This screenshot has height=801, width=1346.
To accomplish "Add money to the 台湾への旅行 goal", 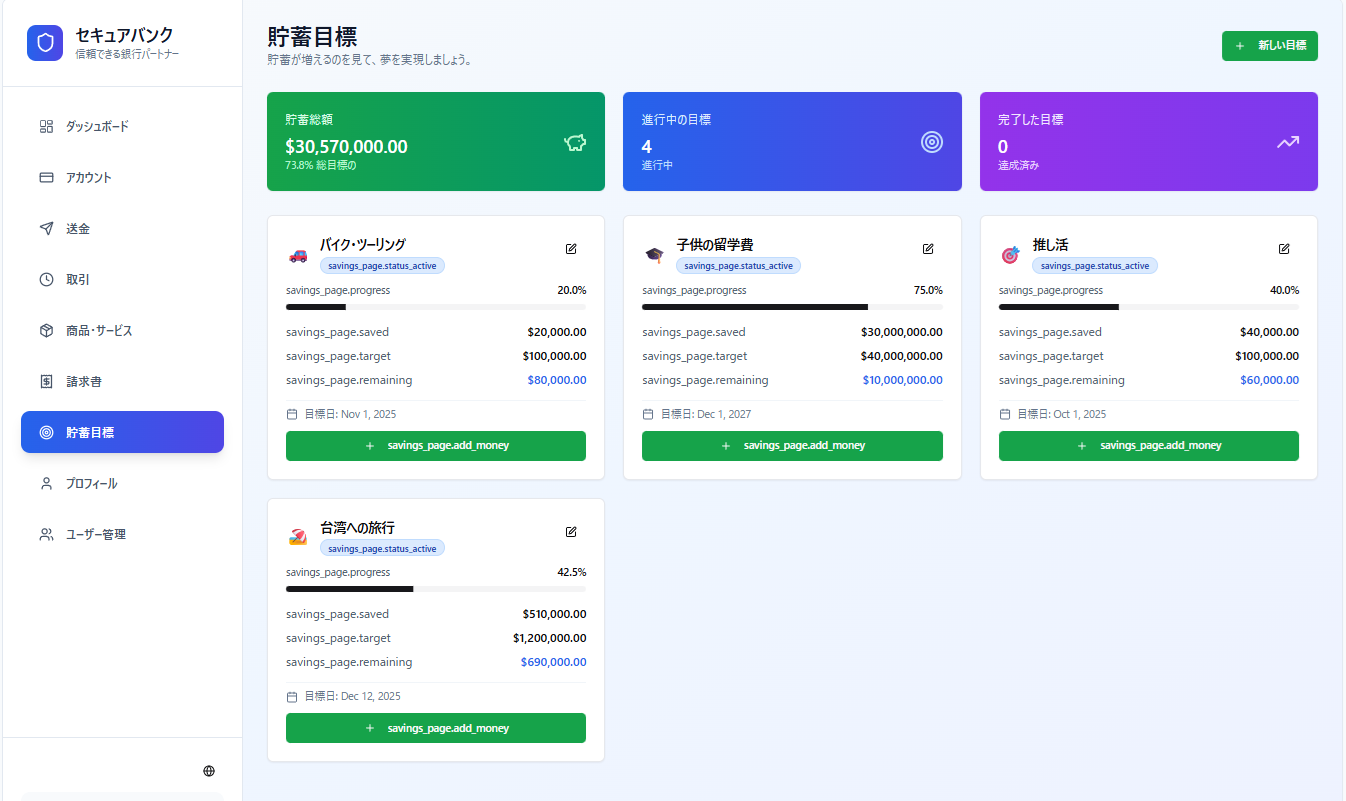I will point(436,728).
